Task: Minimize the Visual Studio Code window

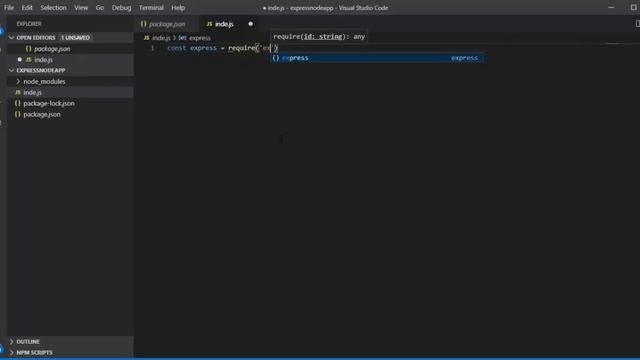Action: 611,7
